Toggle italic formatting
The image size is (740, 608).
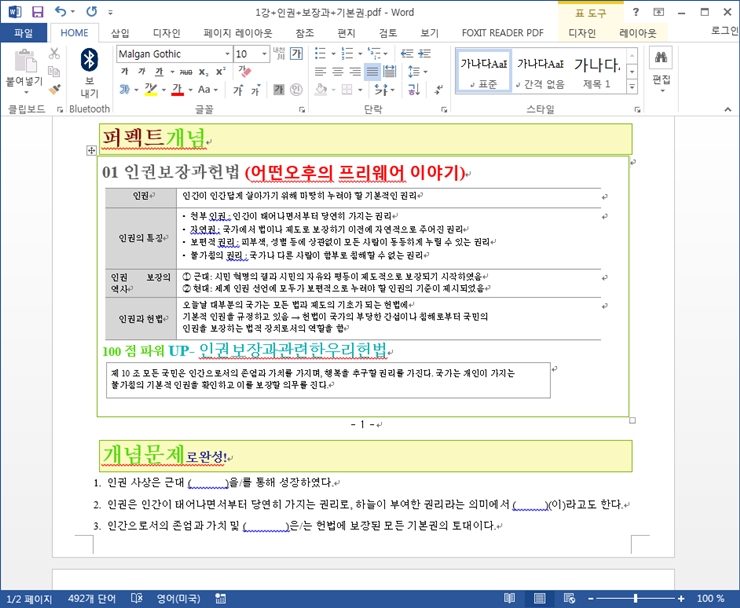[x=142, y=72]
